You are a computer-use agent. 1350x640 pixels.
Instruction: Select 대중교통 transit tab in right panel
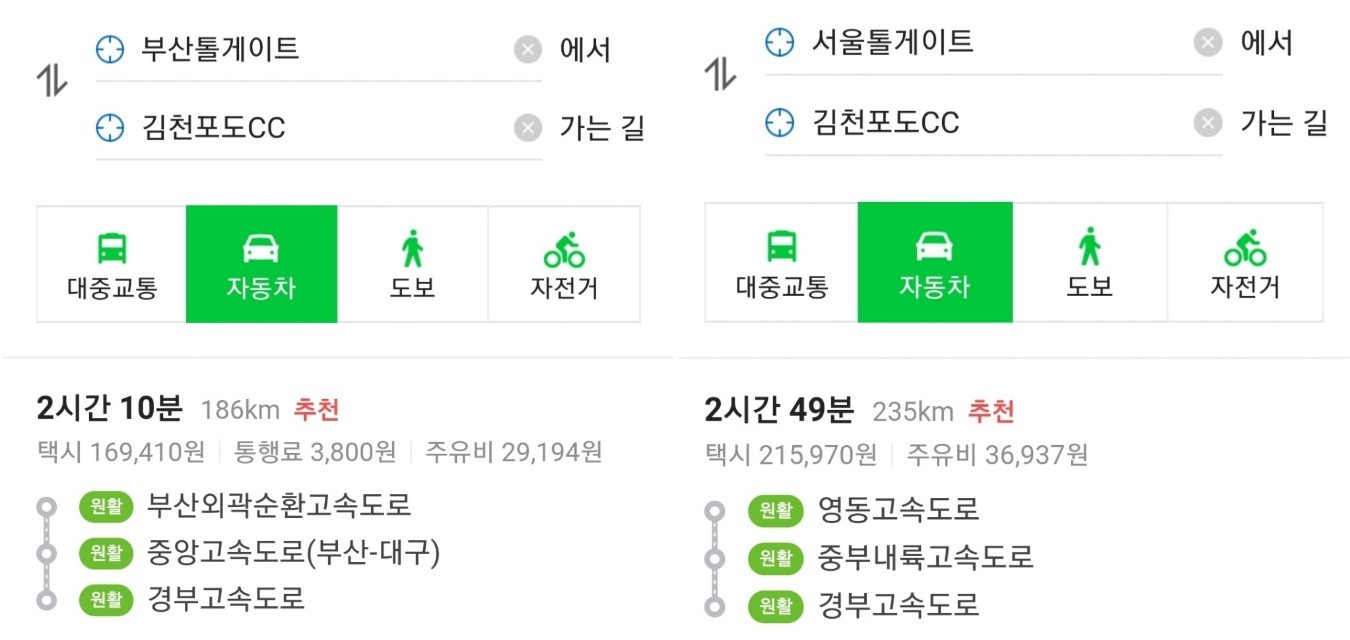(x=781, y=263)
